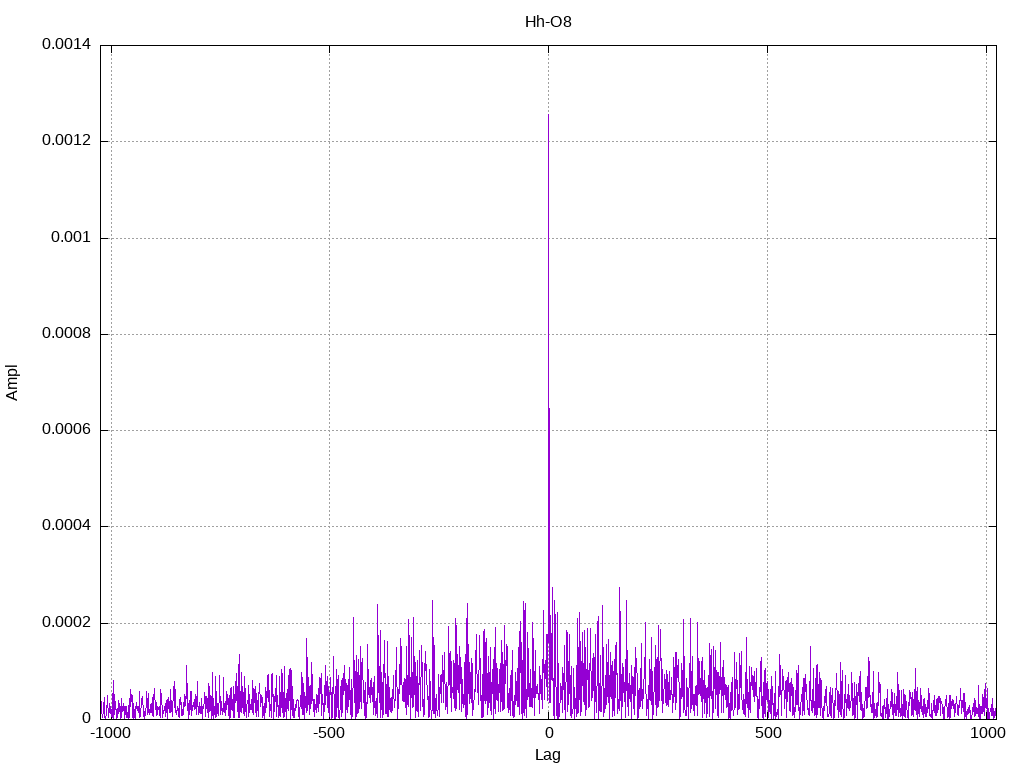Click the 0.001 y-axis tick label

click(x=70, y=238)
